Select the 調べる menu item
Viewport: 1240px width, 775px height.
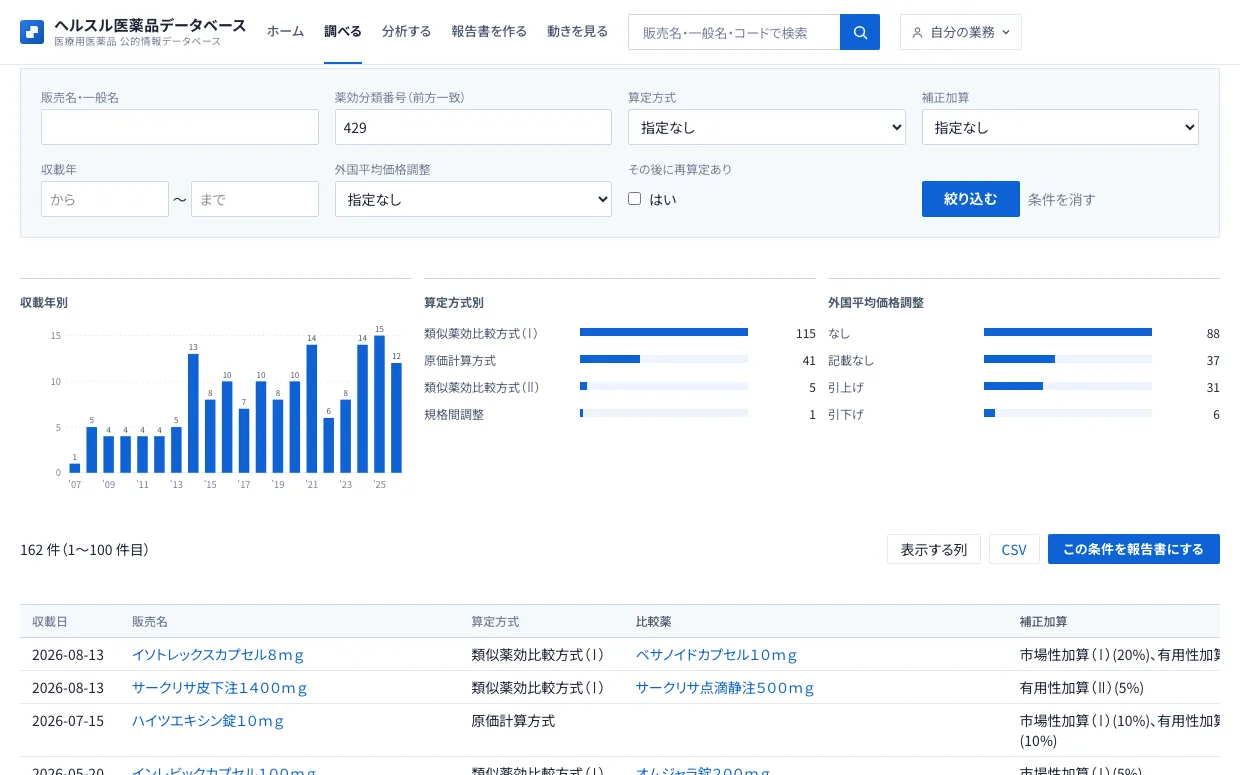tap(343, 31)
